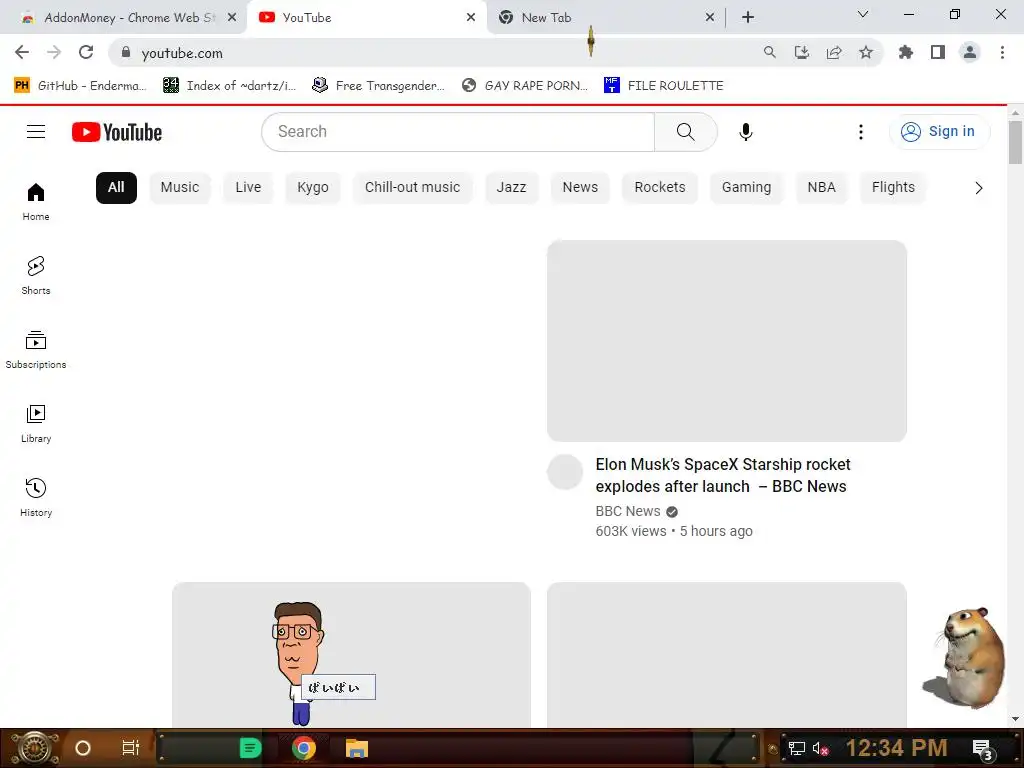Viewport: 1024px width, 768px height.
Task: Filter the feed by Live chip
Action: [248, 187]
